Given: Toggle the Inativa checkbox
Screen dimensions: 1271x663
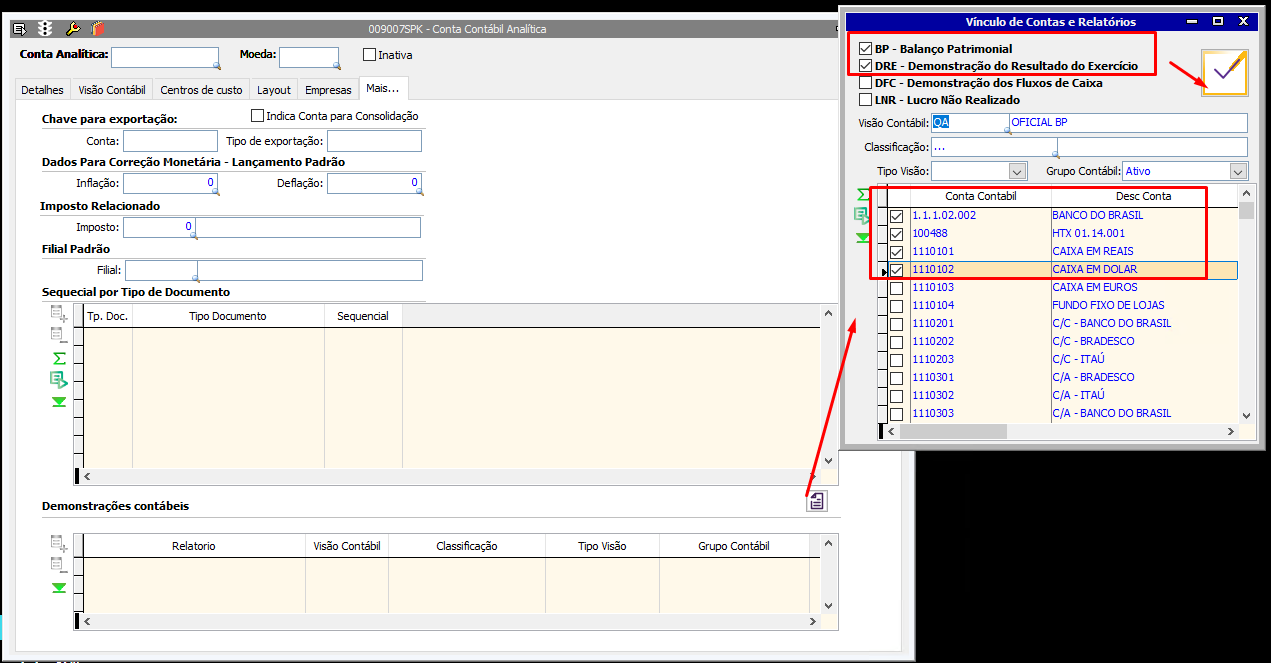Looking at the screenshot, I should click(369, 55).
